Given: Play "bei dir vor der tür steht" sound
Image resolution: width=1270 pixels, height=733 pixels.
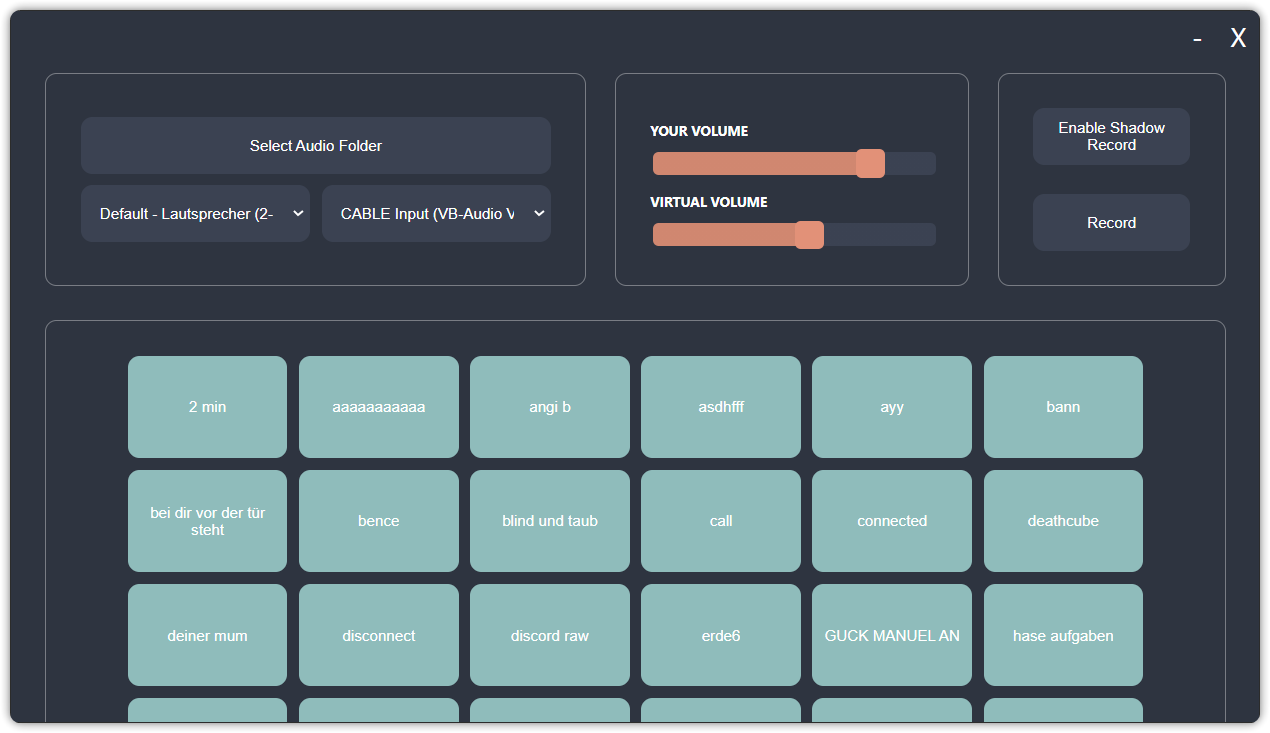Looking at the screenshot, I should pos(207,521).
